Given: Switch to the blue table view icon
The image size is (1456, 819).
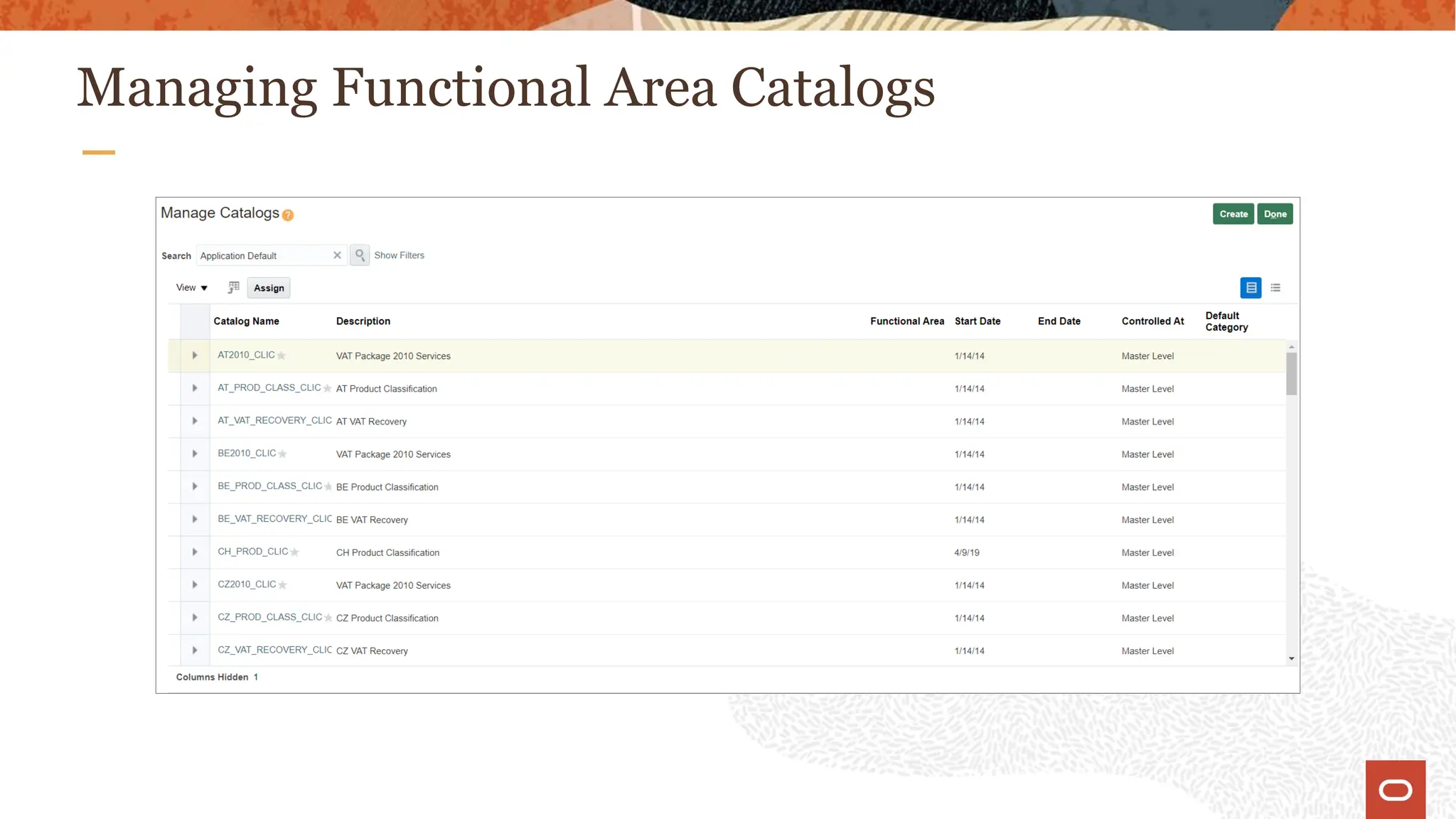Looking at the screenshot, I should pos(1251,288).
